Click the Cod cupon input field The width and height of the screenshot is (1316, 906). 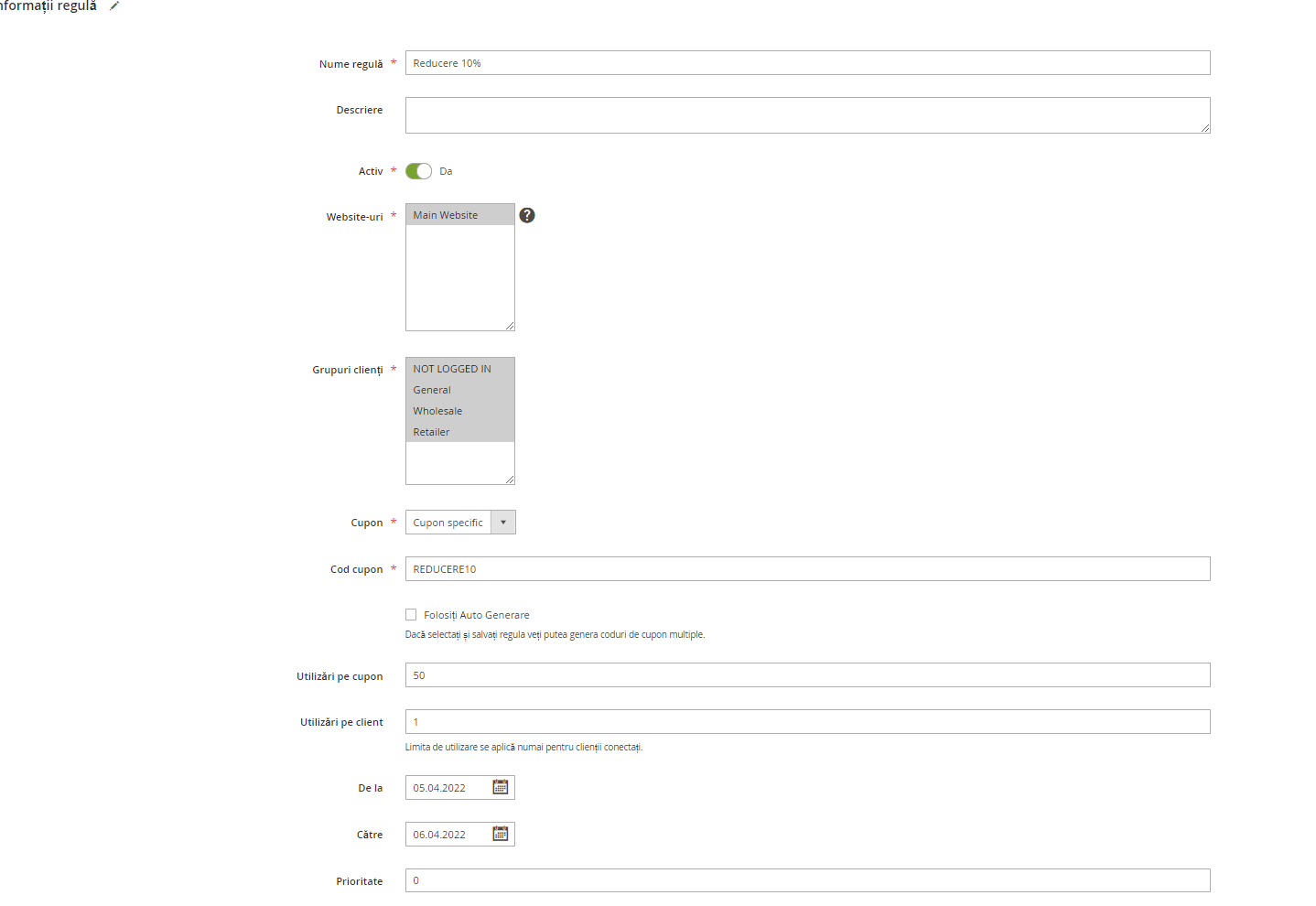coord(807,569)
